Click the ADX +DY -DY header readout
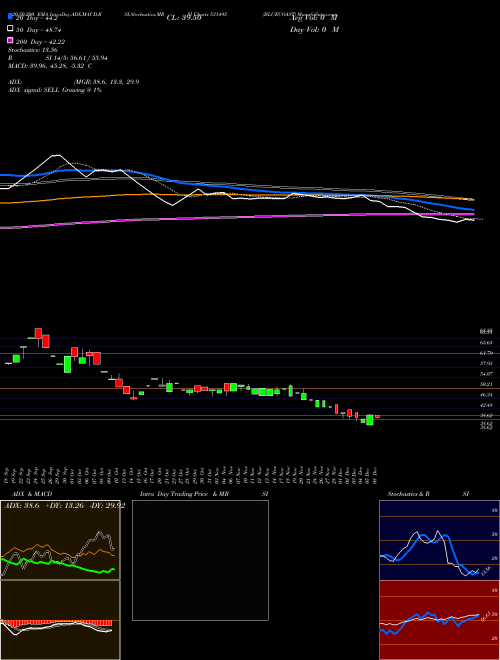Viewport: 500px width, 660px height. click(x=64, y=506)
